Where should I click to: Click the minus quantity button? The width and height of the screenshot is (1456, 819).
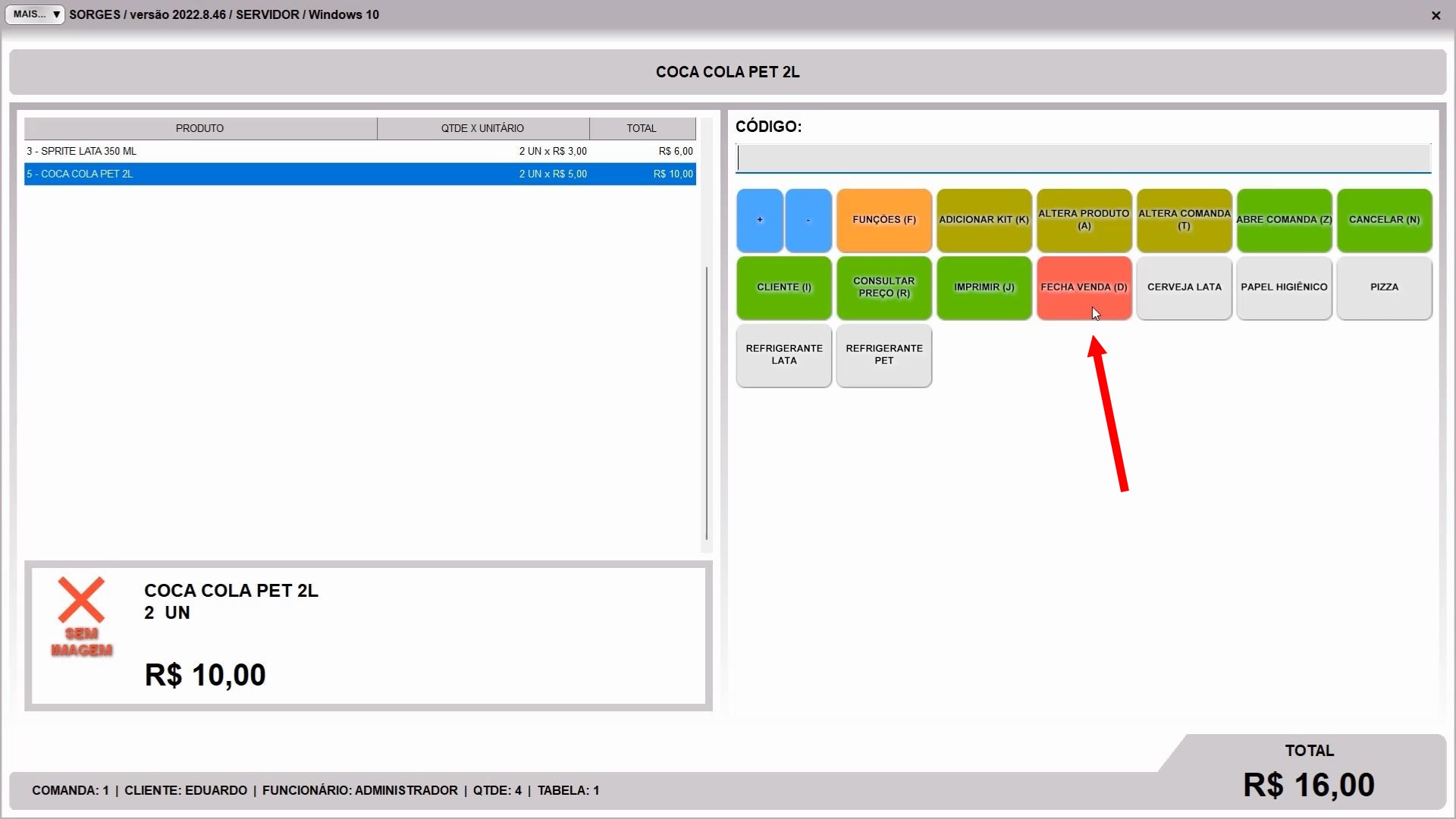coord(808,220)
